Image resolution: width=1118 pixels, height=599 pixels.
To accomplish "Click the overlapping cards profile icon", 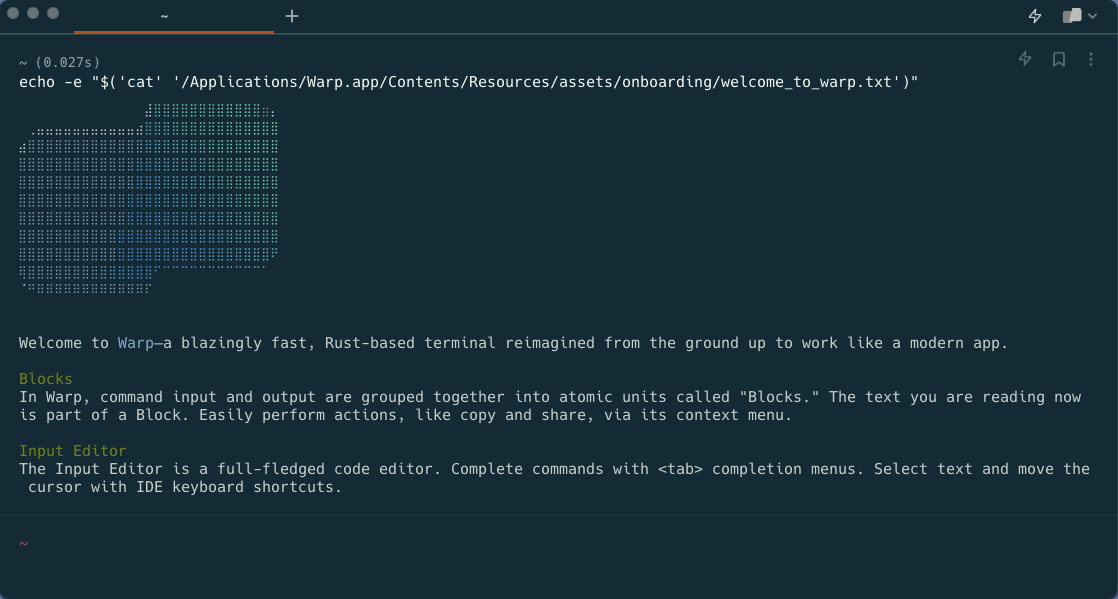I will [1071, 16].
